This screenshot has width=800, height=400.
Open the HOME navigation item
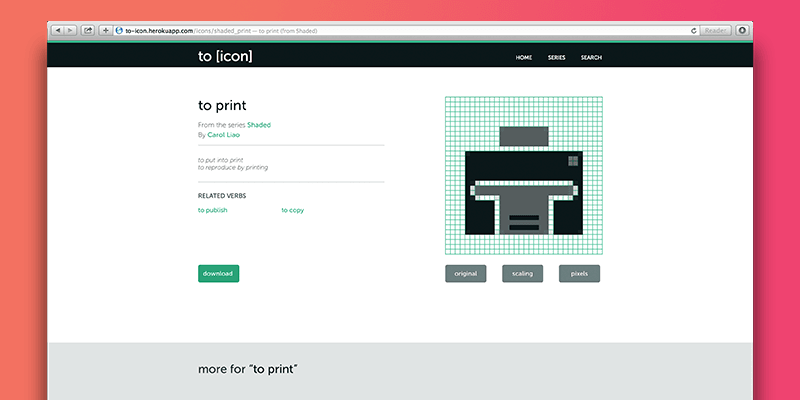click(523, 58)
